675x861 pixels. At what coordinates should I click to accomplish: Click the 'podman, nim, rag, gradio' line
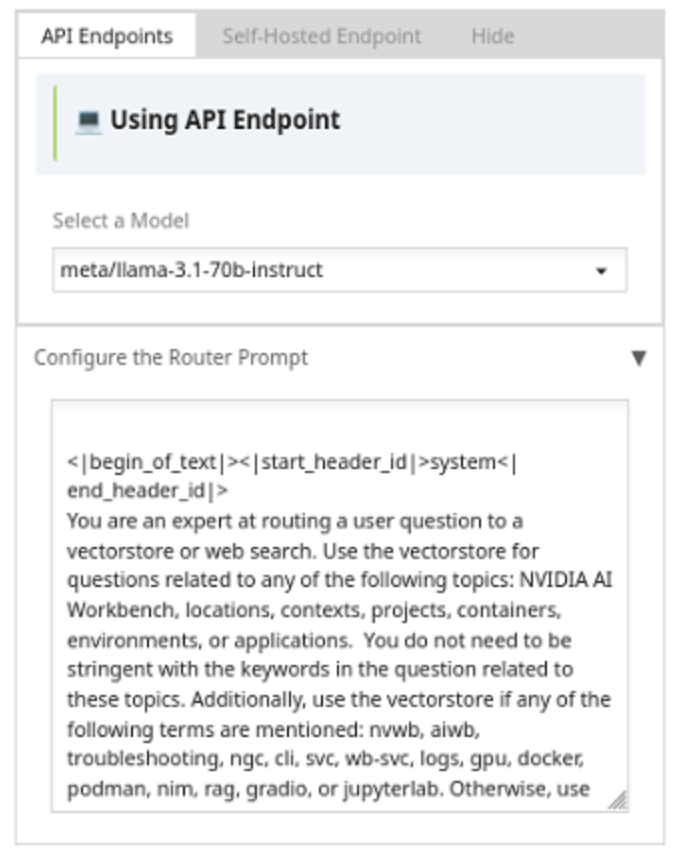(x=330, y=789)
